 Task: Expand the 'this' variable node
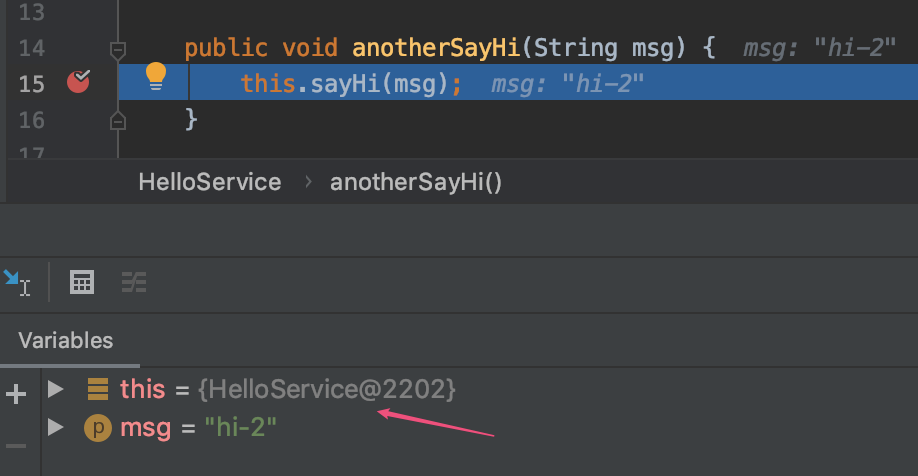(x=56, y=389)
